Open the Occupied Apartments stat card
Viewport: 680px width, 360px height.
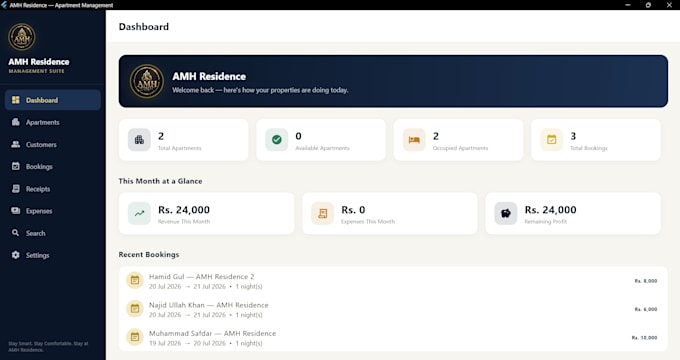[458, 140]
